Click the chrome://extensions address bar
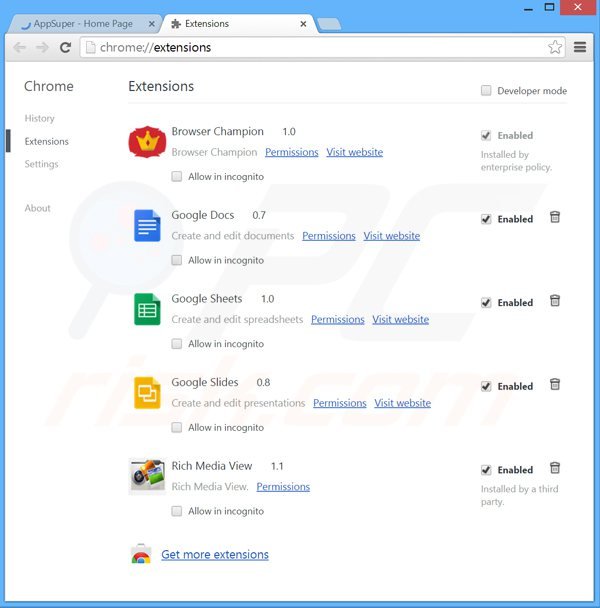Image resolution: width=600 pixels, height=608 pixels. point(322,47)
